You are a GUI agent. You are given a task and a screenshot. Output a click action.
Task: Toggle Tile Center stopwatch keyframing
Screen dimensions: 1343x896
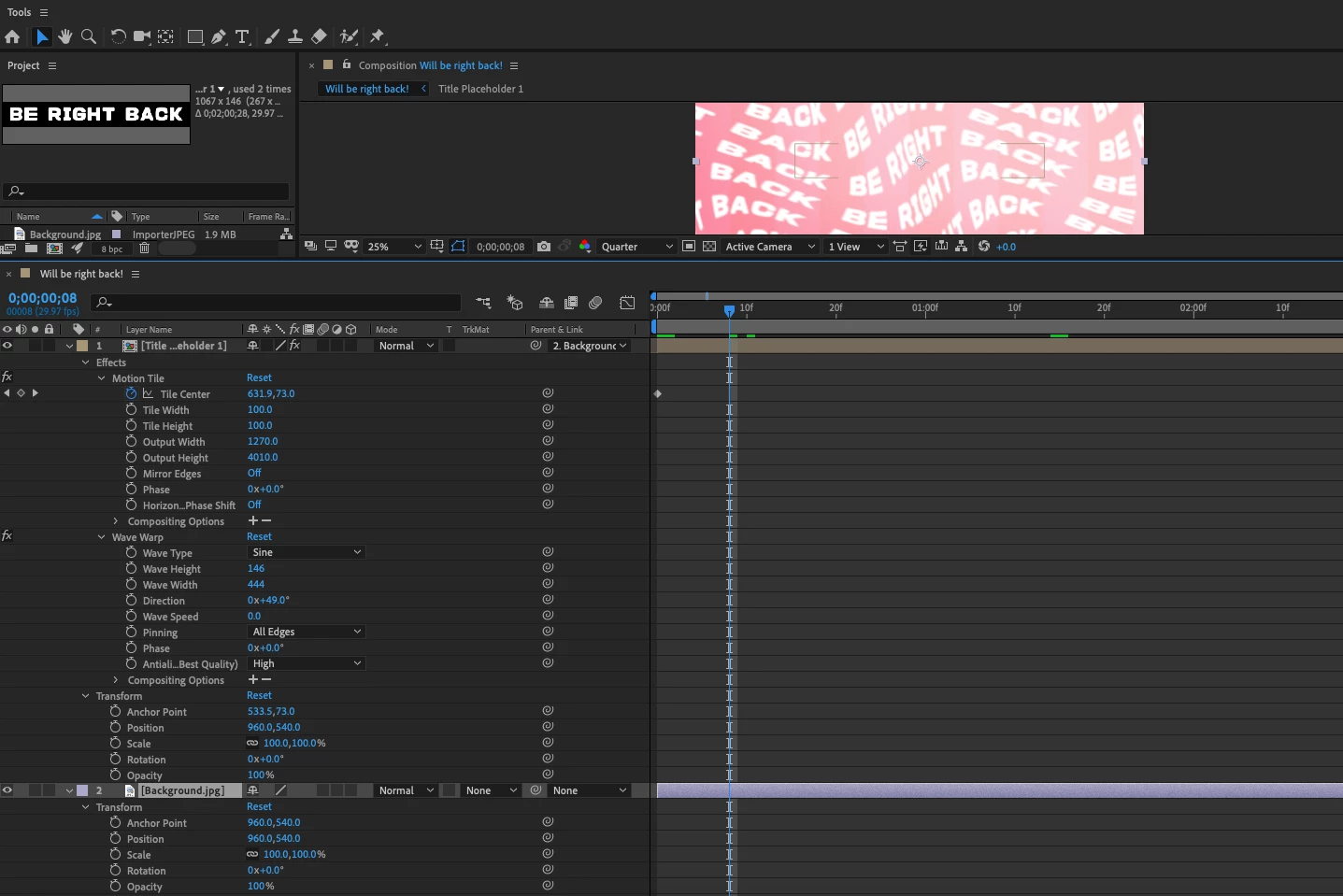131,393
